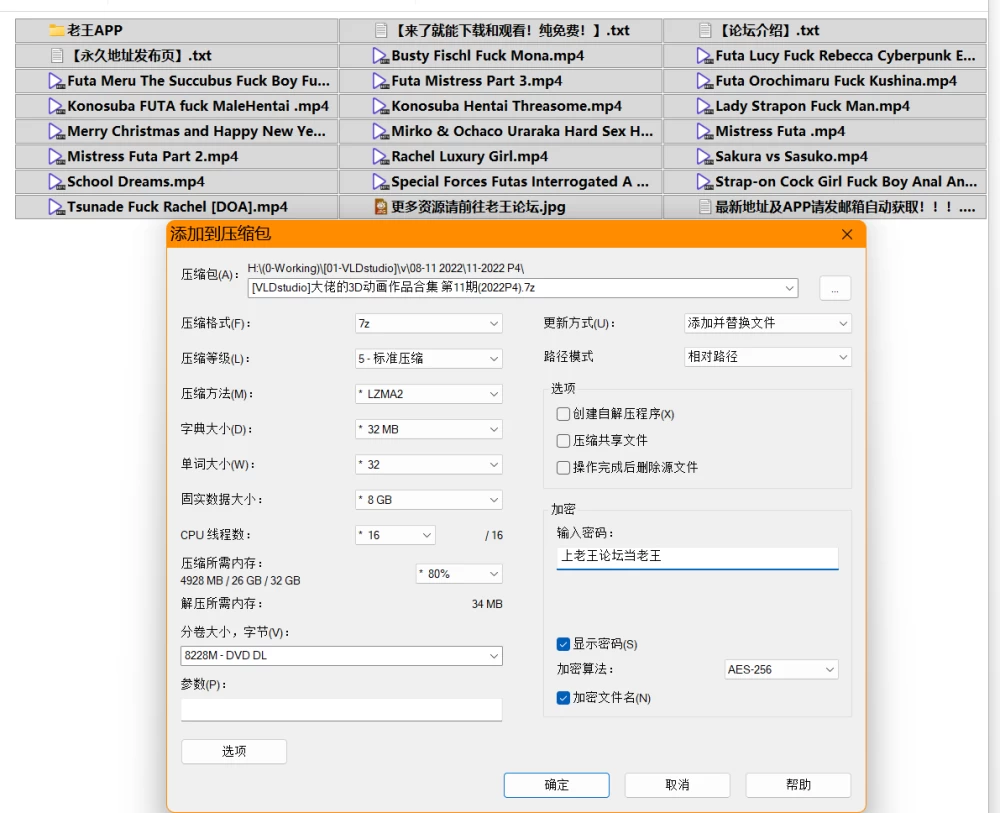Expand the 压缩等级 5 - 标准压缩 dropdown

point(429,358)
